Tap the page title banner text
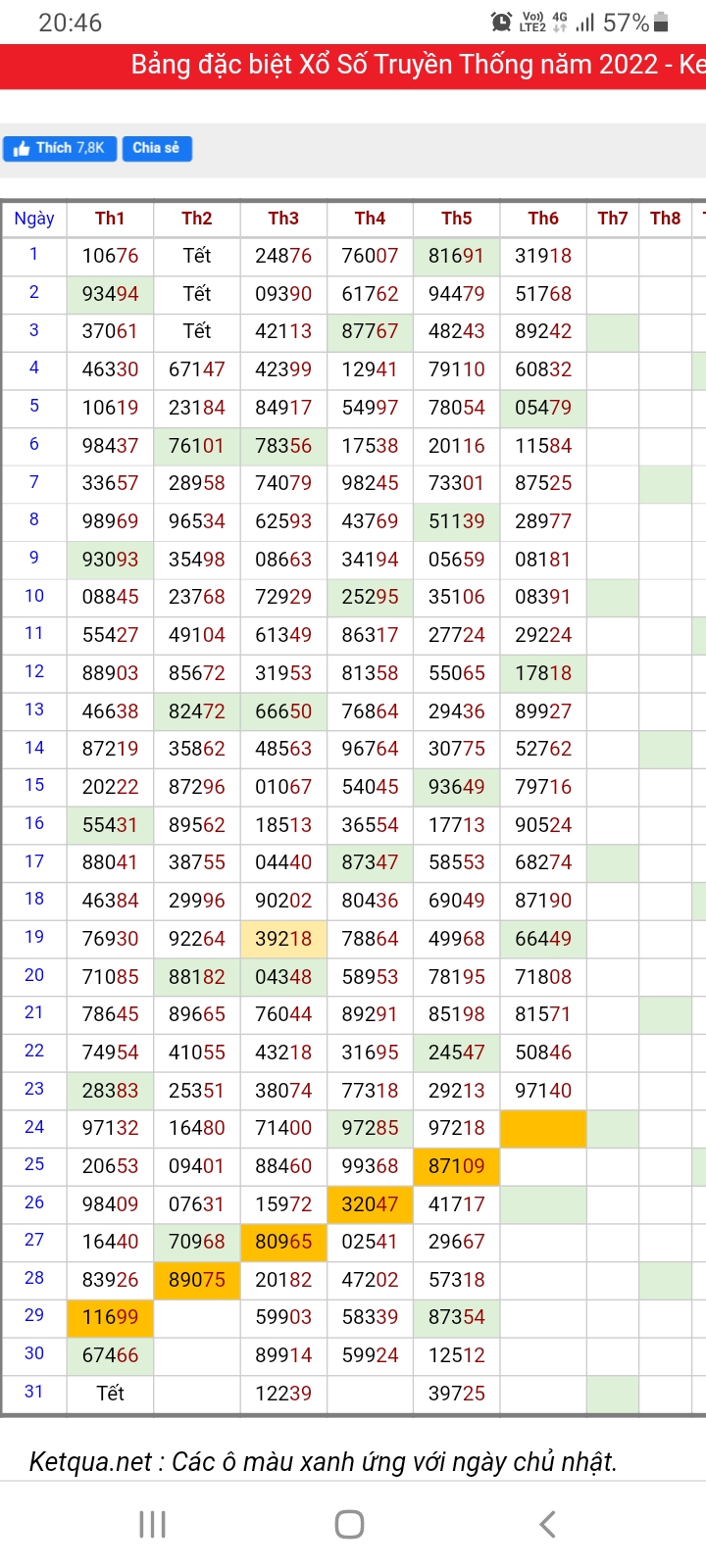This screenshot has width=706, height=1568. 418,65
